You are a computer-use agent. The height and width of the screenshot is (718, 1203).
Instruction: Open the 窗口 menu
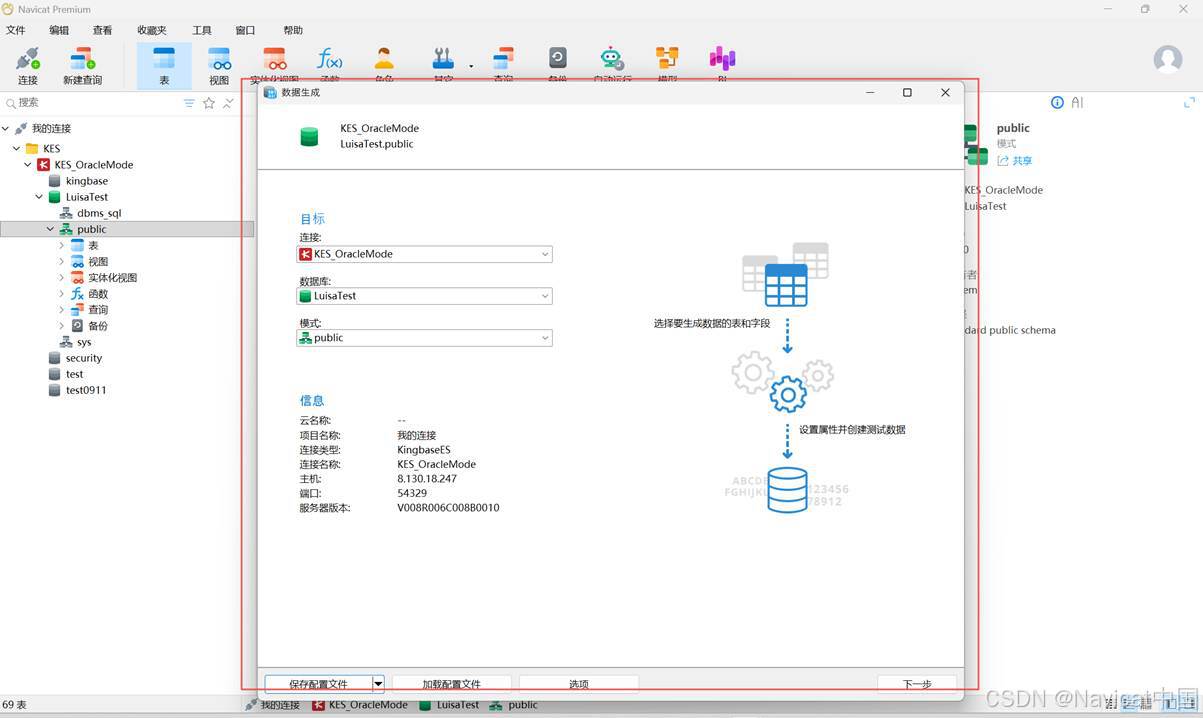click(x=245, y=30)
